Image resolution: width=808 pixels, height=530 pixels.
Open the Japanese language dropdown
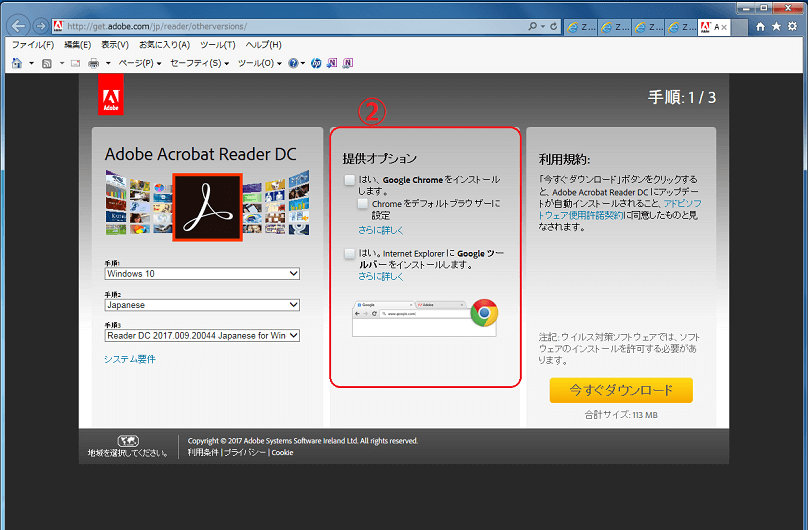click(x=202, y=305)
